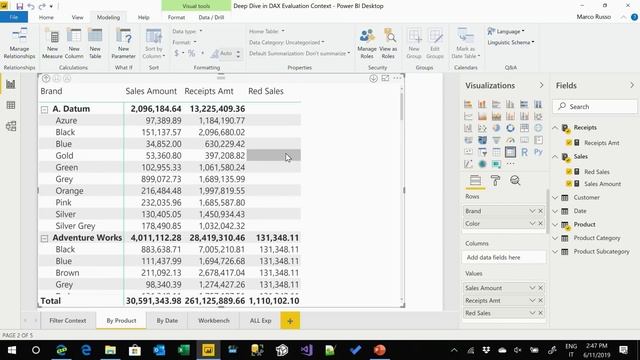The width and height of the screenshot is (640, 360).
Task: Click Add data fields here in Columns
Action: pyautogui.click(x=504, y=258)
